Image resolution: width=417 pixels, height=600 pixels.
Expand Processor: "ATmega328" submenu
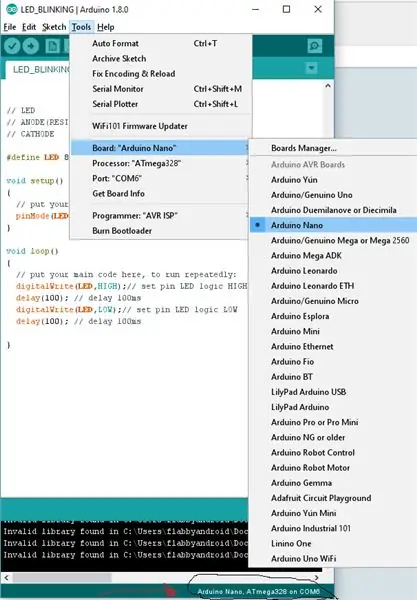pos(161,163)
